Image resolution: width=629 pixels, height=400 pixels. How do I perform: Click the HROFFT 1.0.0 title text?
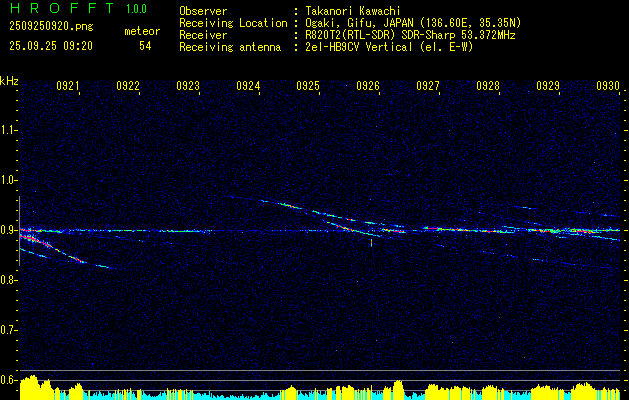pos(78,8)
